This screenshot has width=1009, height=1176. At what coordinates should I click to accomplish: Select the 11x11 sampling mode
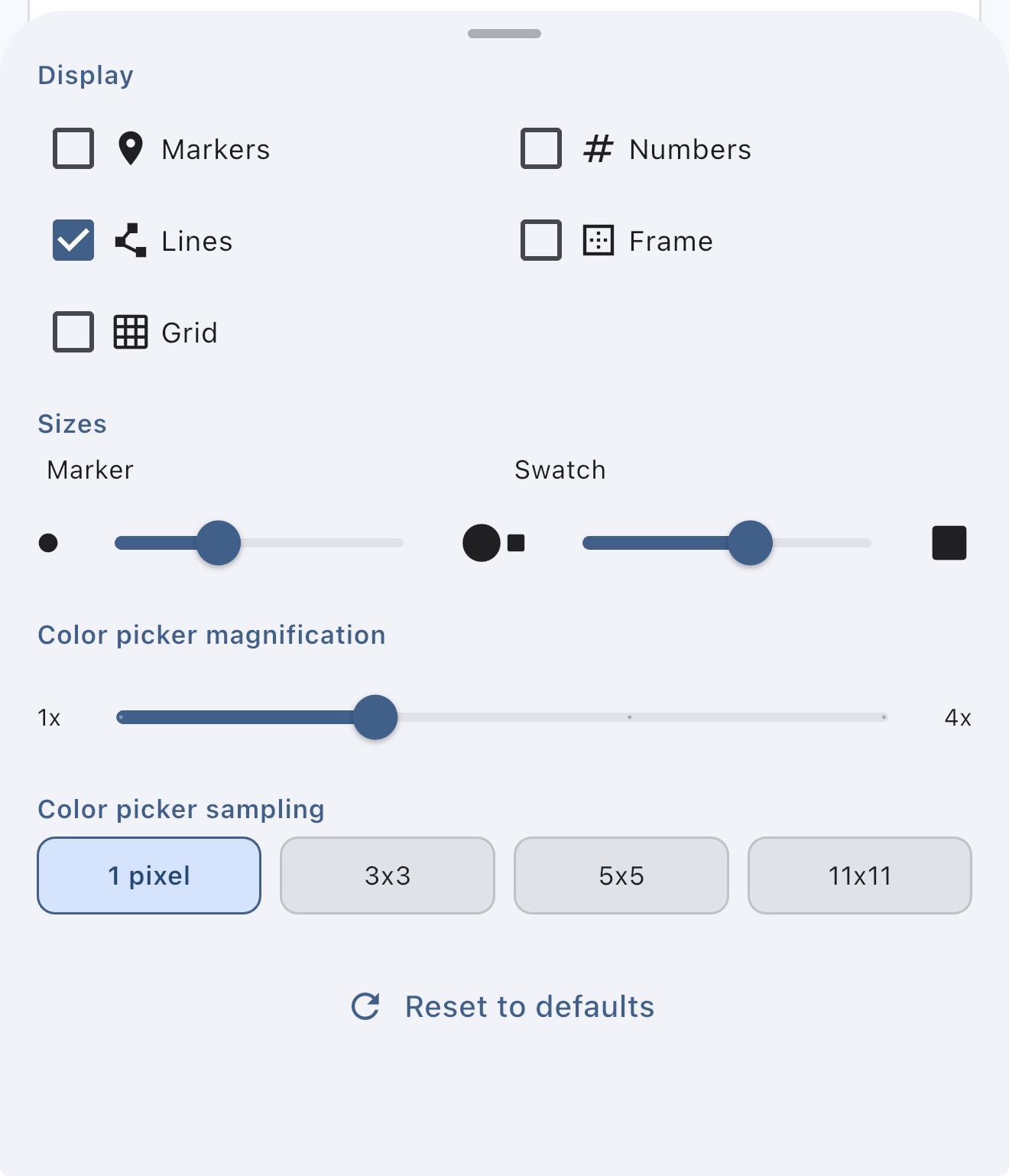point(859,876)
